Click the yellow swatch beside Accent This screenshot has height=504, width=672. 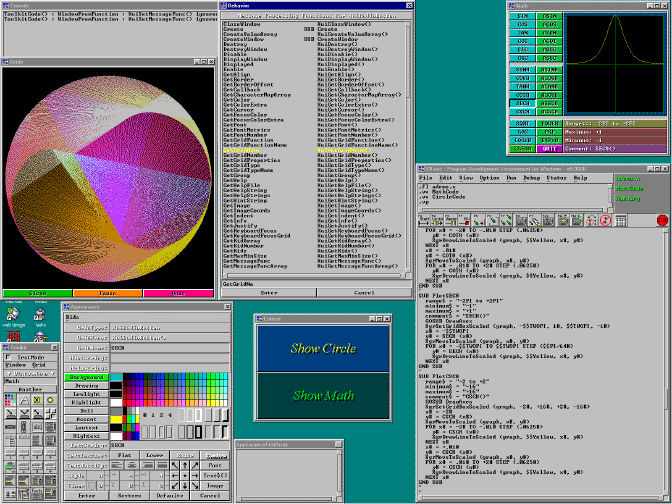pyautogui.click(x=116, y=419)
